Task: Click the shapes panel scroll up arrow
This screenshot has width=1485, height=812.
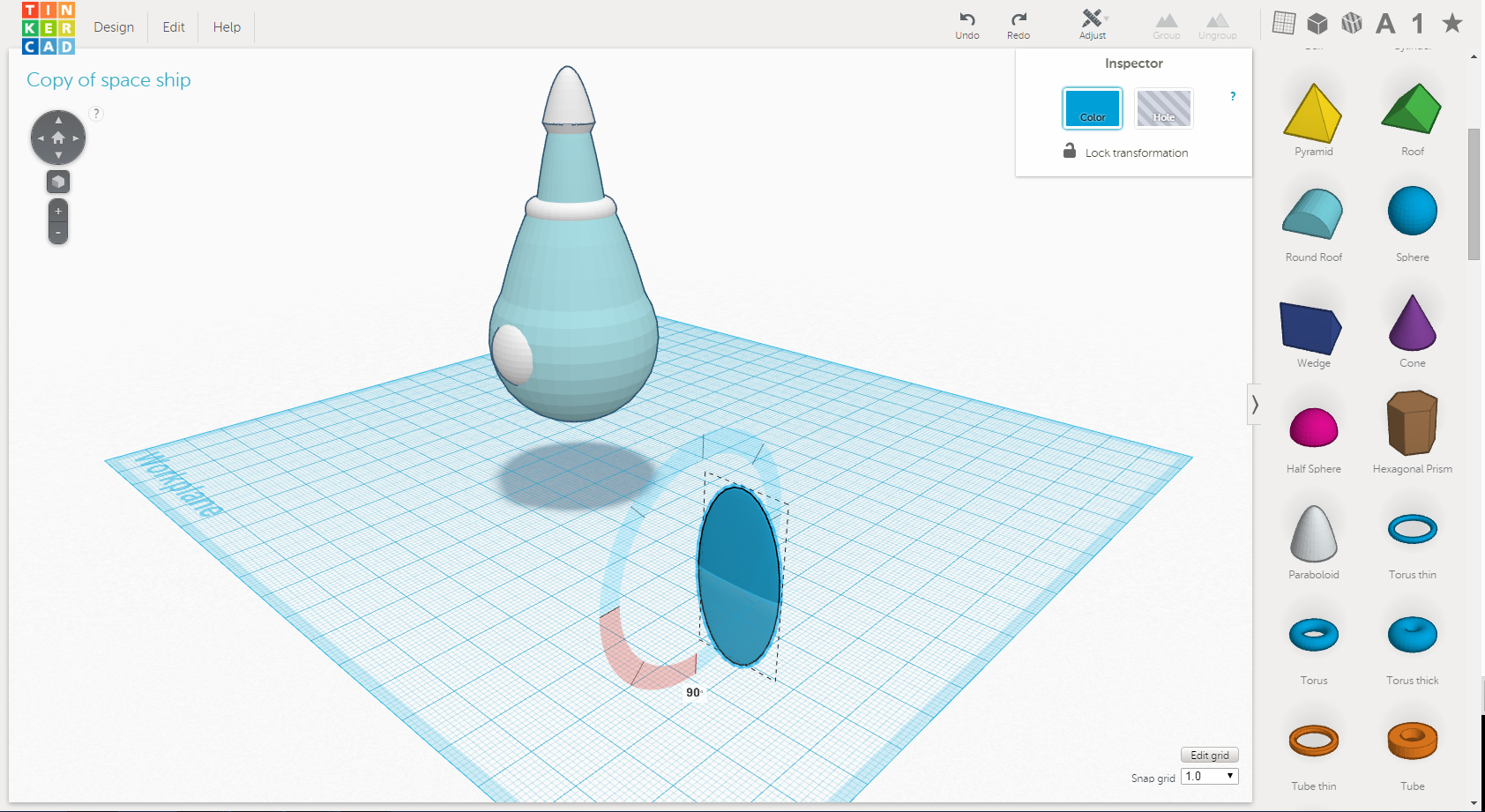Action: click(1474, 56)
